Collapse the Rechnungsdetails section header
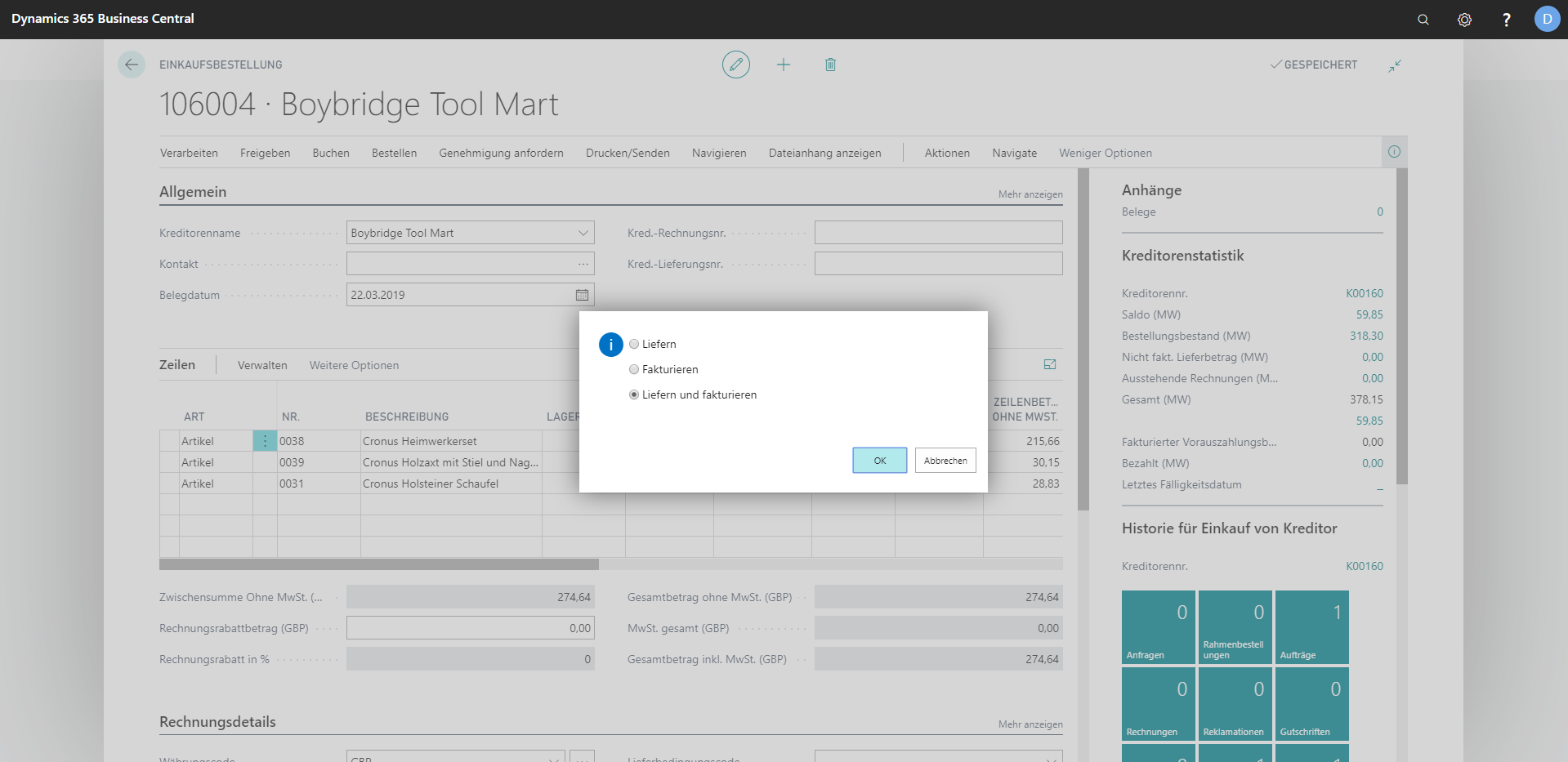 217,722
